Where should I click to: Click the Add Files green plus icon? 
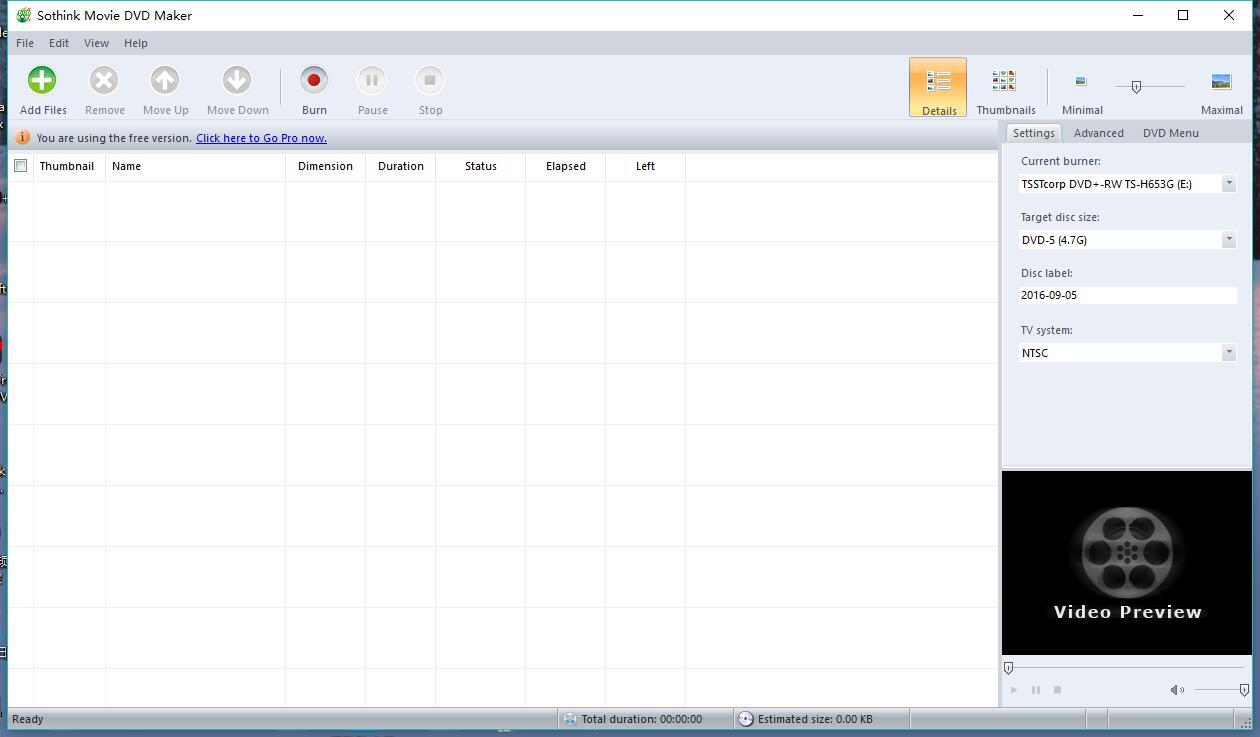click(x=42, y=80)
